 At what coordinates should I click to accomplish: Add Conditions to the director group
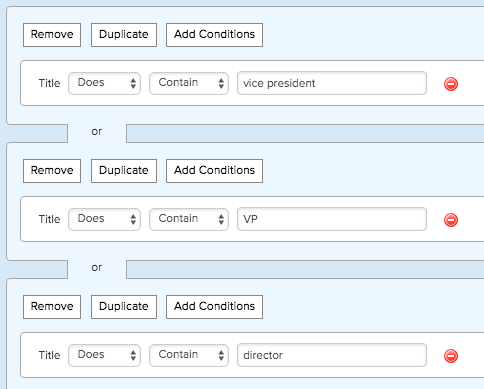click(214, 307)
